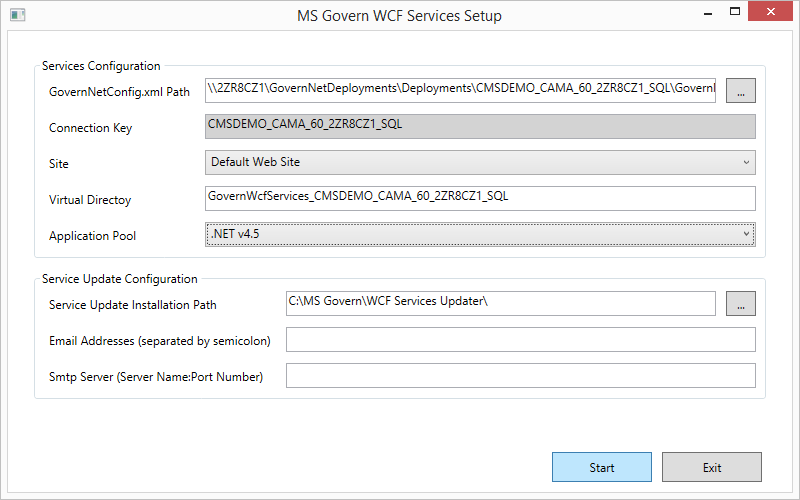Click the Smtp Server input field
Image resolution: width=800 pixels, height=500 pixels.
(x=520, y=375)
